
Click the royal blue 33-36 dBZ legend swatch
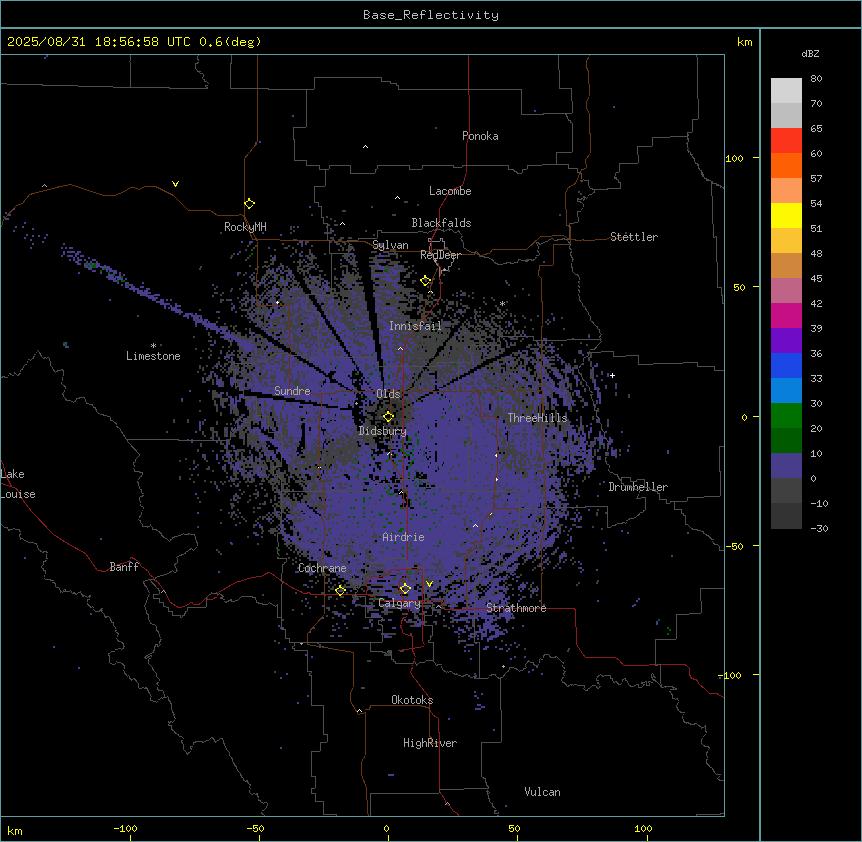coord(786,365)
